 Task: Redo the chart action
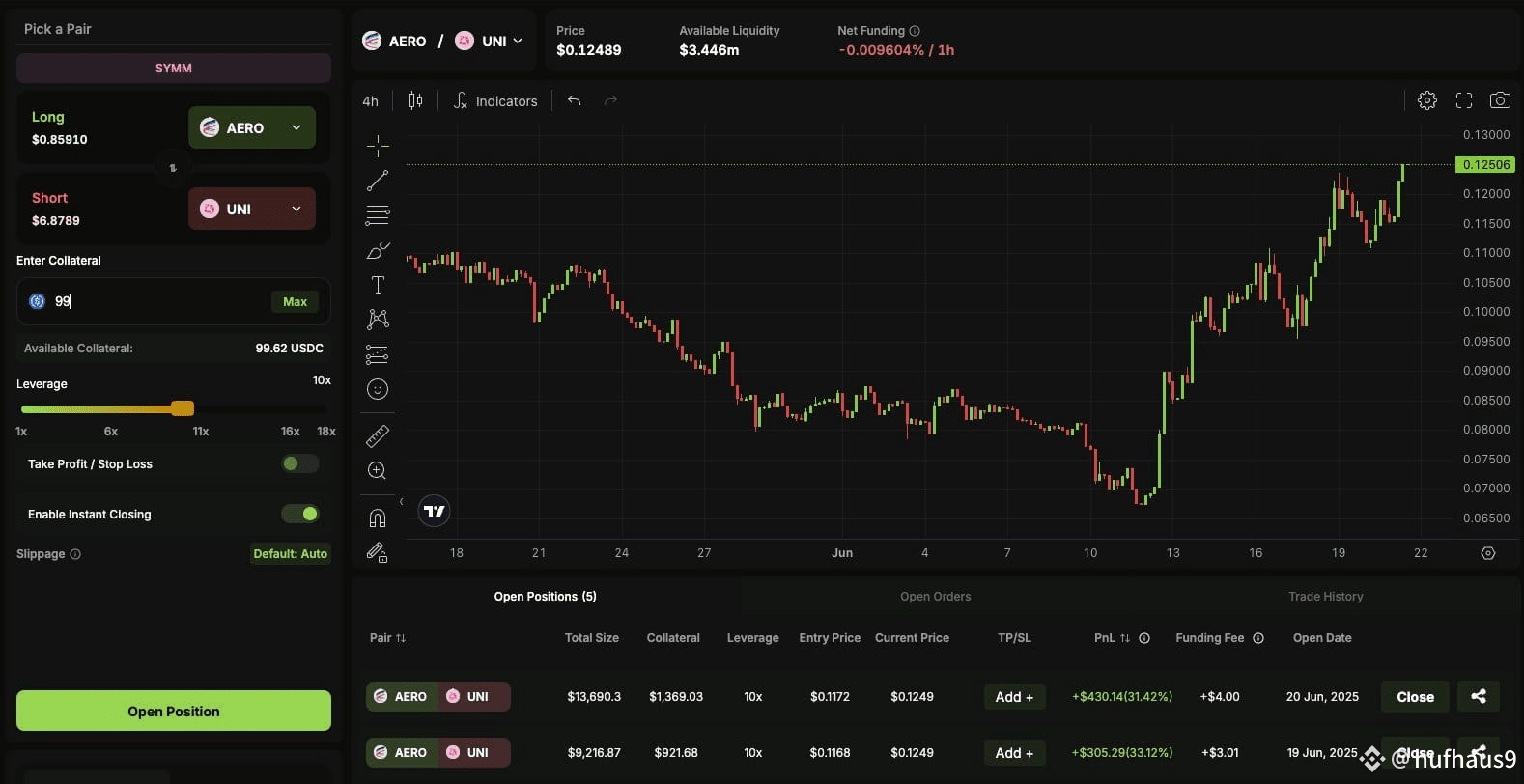point(610,100)
